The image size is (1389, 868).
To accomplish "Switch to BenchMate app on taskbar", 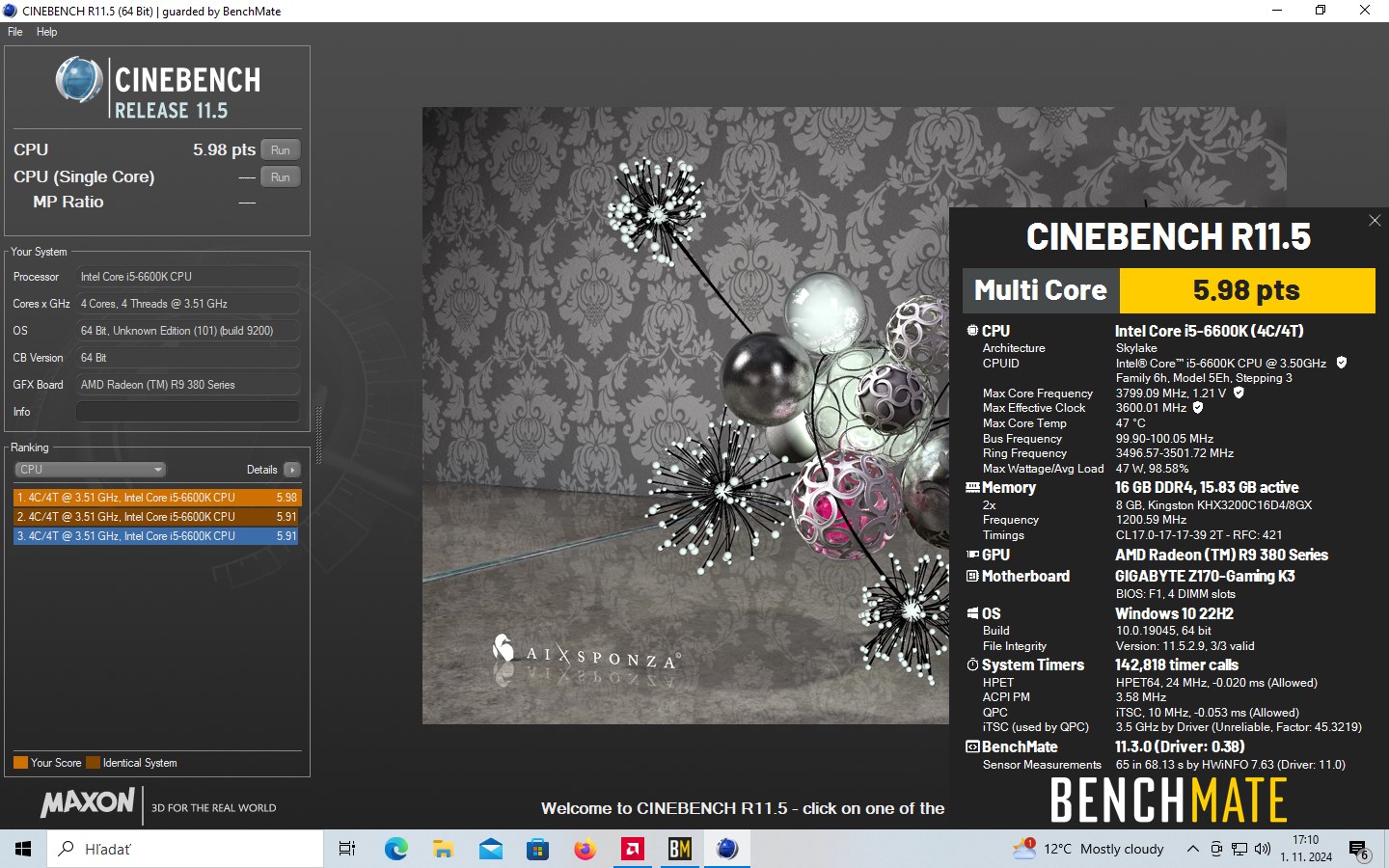I will 680,849.
